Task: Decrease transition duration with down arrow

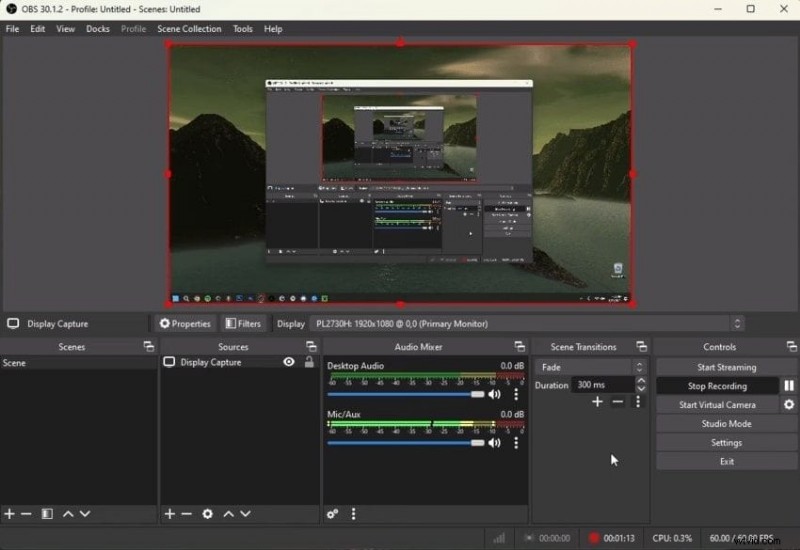Action: (x=641, y=389)
